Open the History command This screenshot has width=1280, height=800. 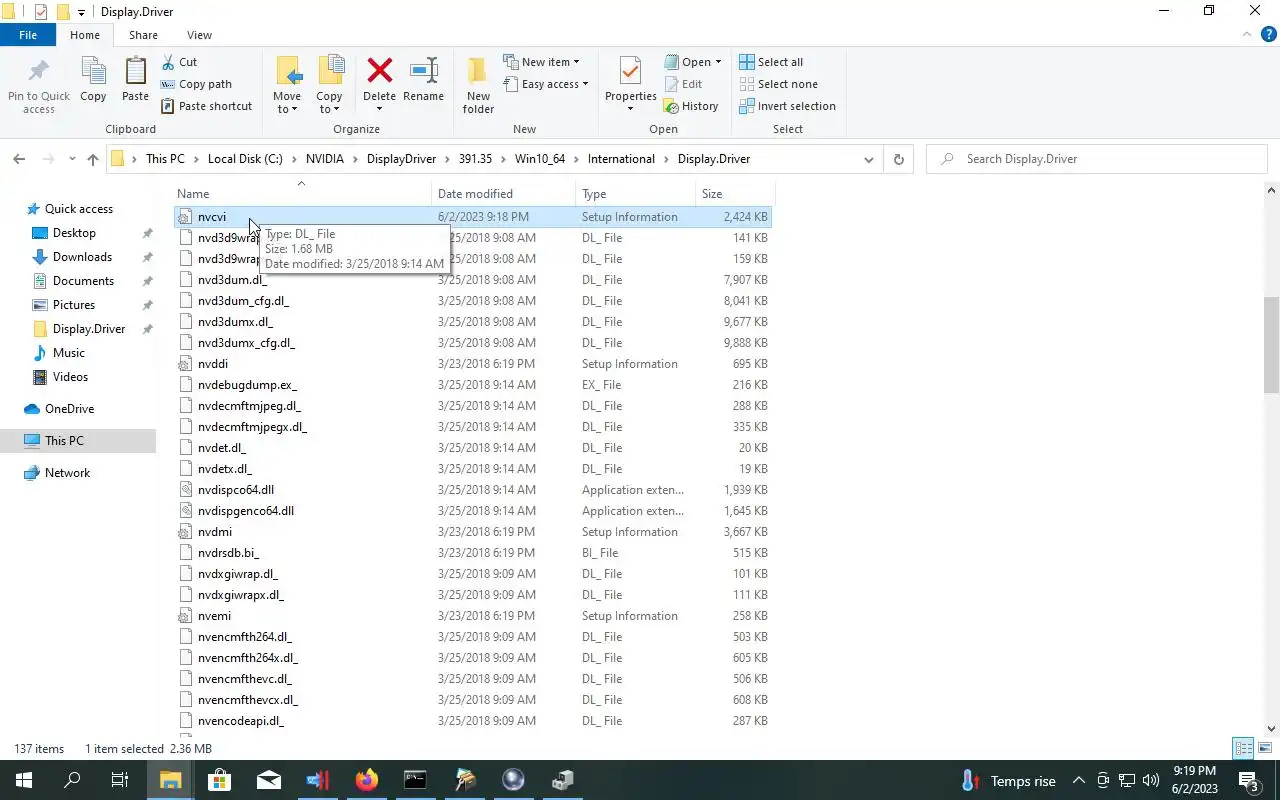pos(691,106)
